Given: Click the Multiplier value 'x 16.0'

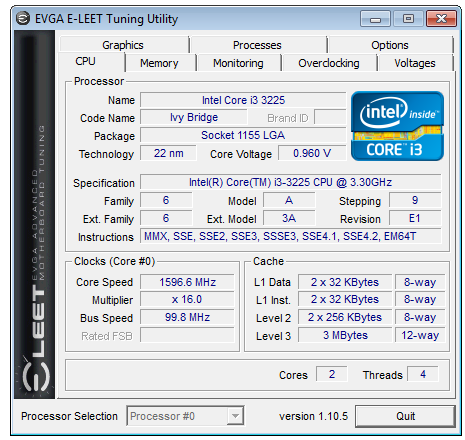Looking at the screenshot, I should [x=187, y=299].
